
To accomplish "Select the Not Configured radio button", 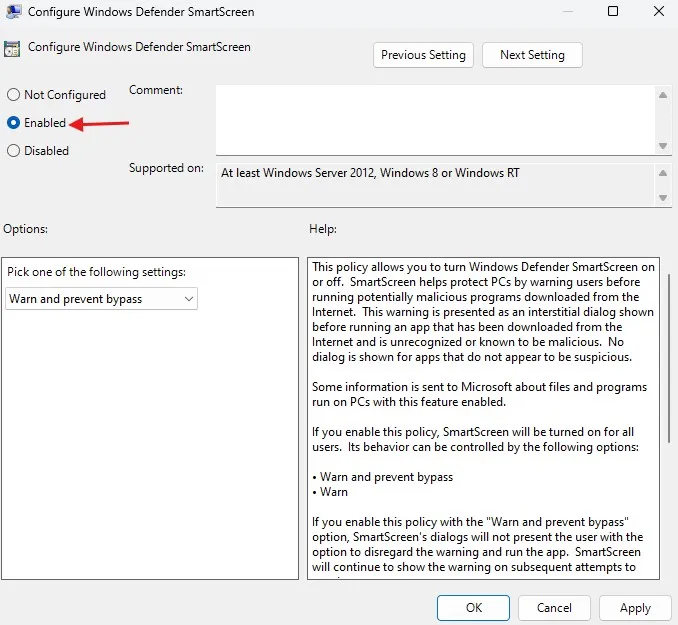I will (13, 94).
